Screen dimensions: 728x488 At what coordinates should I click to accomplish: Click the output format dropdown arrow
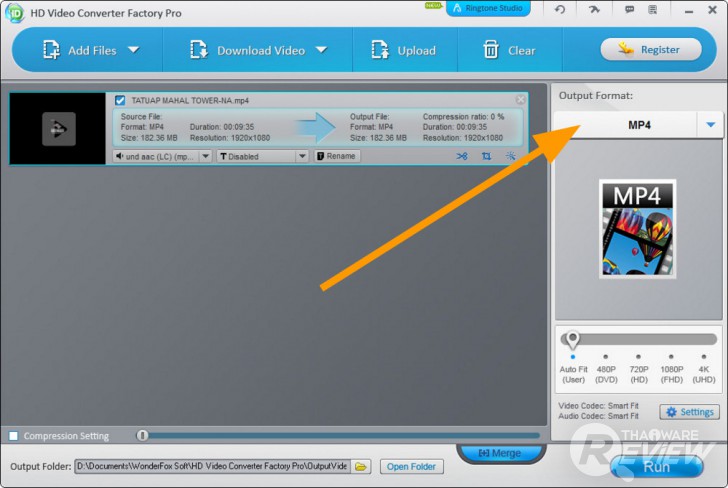[710, 125]
